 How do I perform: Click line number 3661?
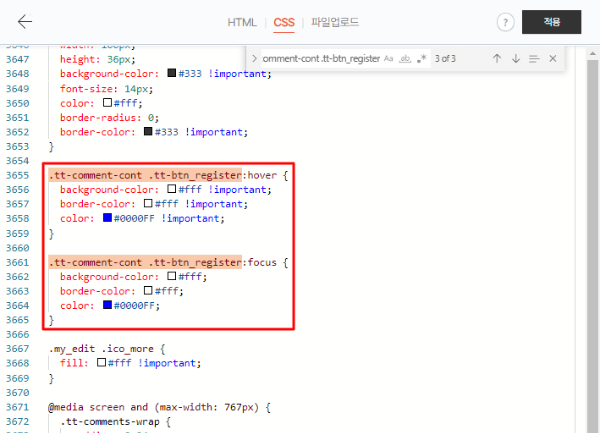point(18,262)
